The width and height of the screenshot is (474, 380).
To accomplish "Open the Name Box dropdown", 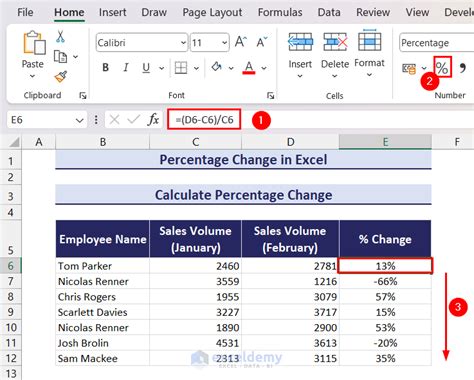I will tap(79, 120).
